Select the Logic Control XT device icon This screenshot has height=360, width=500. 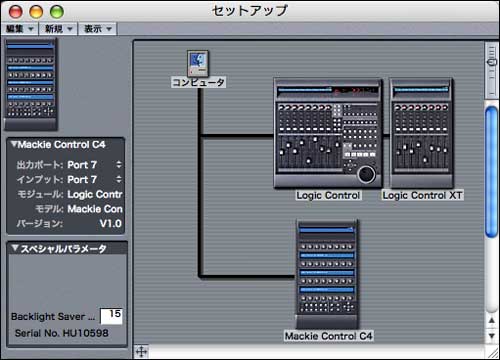[422, 133]
